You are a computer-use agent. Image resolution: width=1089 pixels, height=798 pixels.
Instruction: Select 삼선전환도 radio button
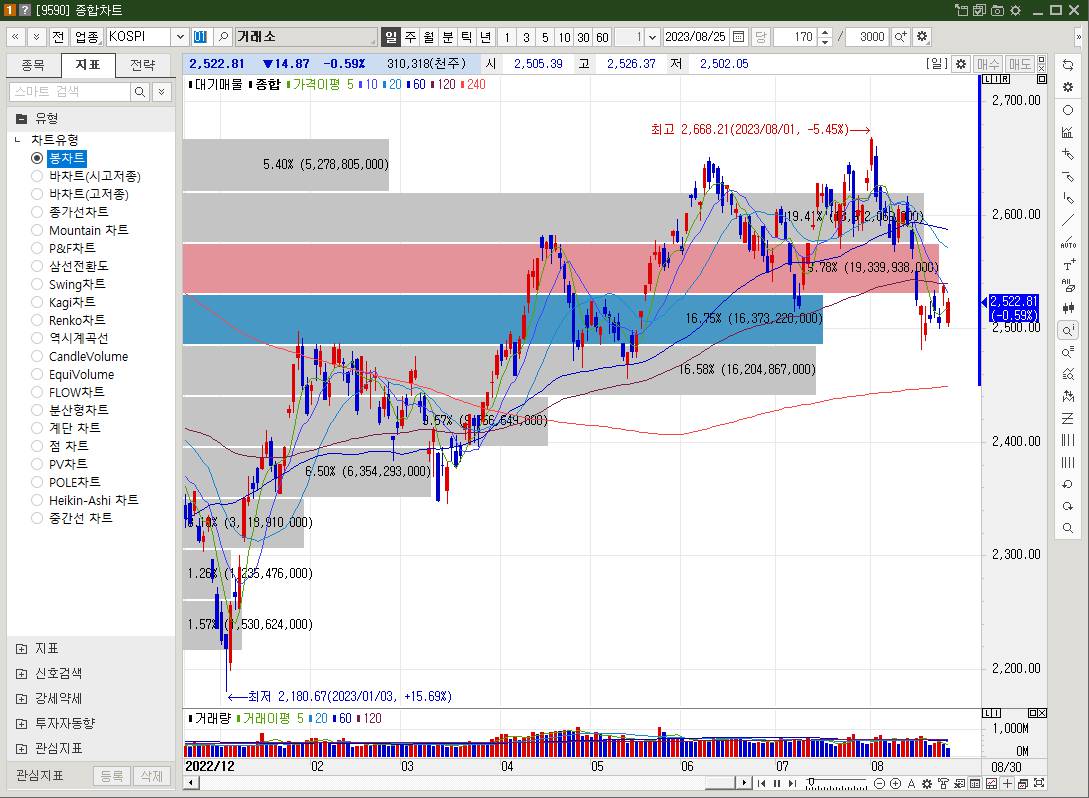tap(37, 266)
